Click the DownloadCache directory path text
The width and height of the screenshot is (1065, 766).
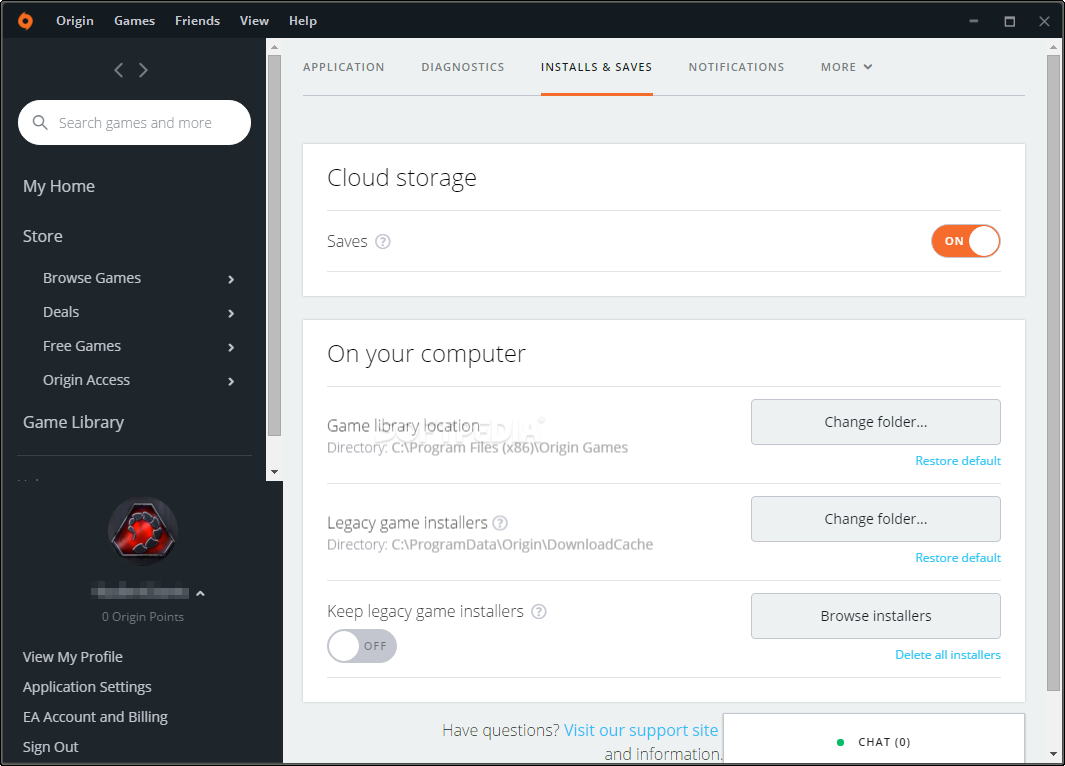522,545
